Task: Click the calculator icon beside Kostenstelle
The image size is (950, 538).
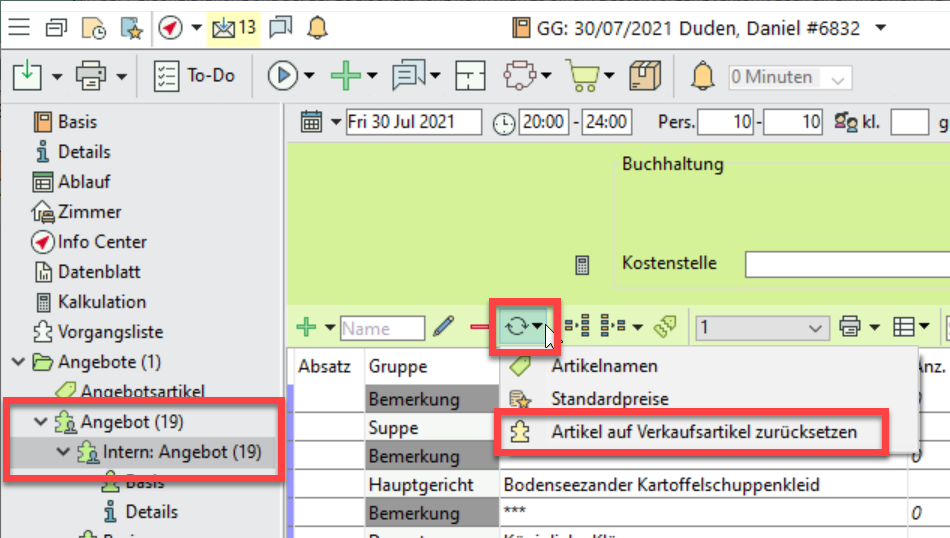Action: (582, 265)
